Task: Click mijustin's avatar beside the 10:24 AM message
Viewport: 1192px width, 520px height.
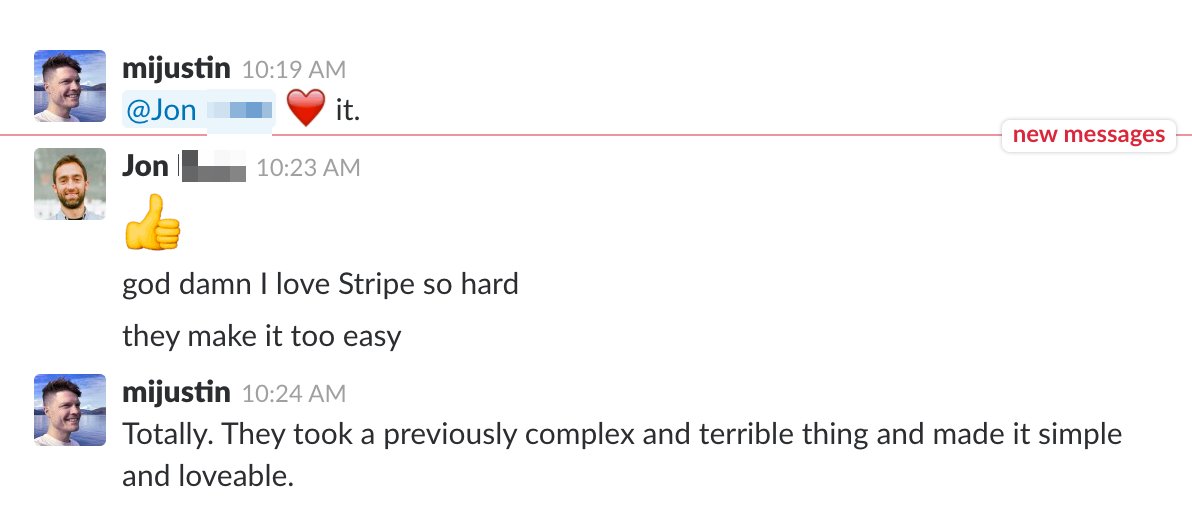Action: (70, 410)
